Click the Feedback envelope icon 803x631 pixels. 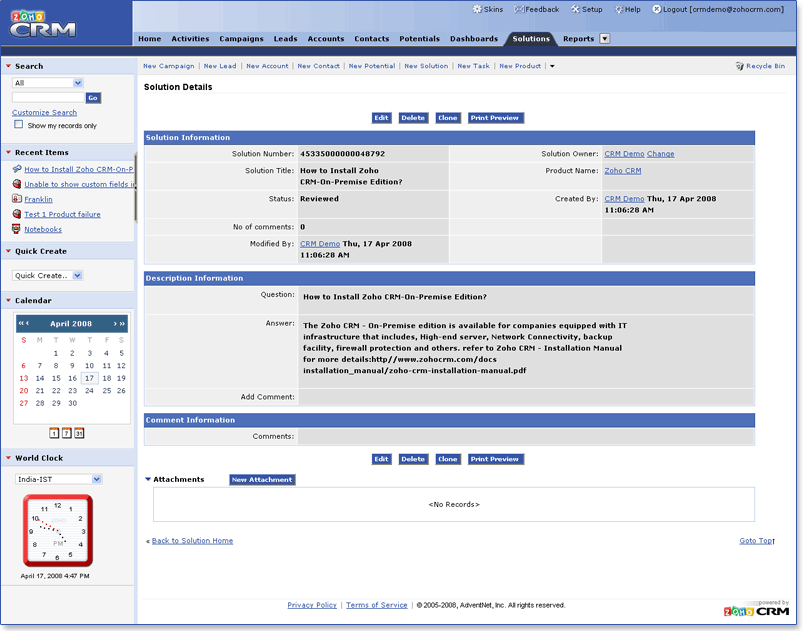tap(519, 9)
